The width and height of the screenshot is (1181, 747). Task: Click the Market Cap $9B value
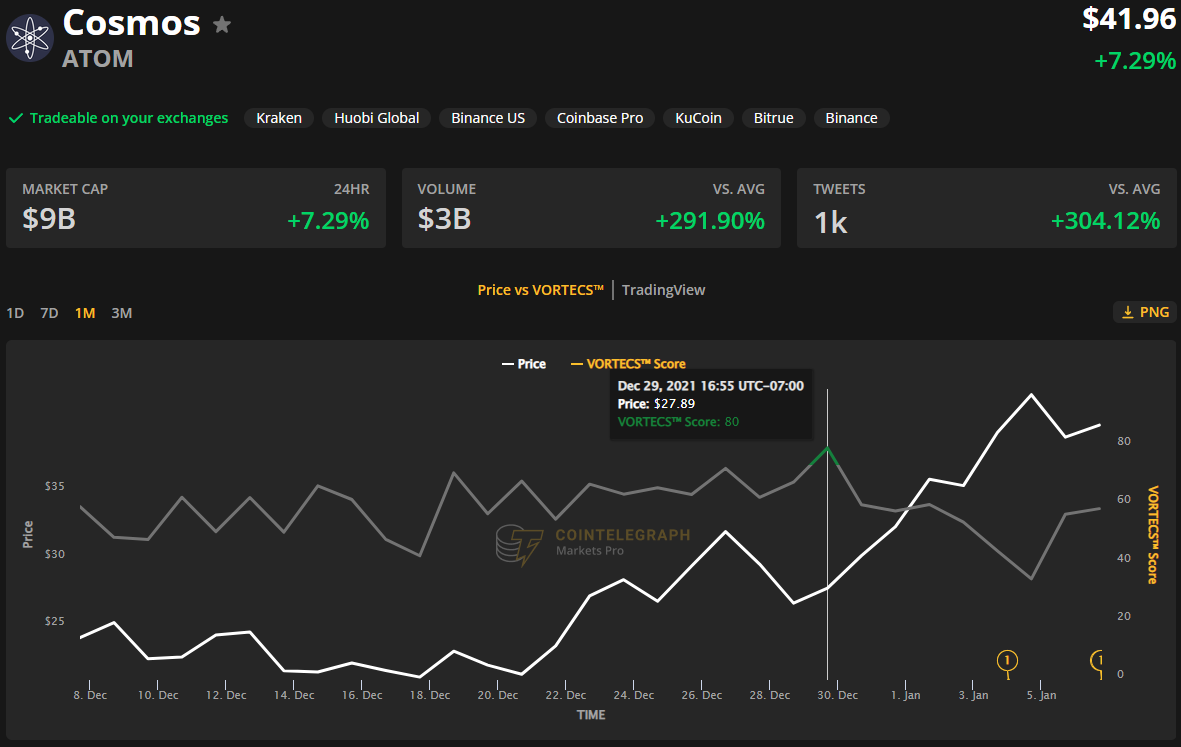point(49,219)
